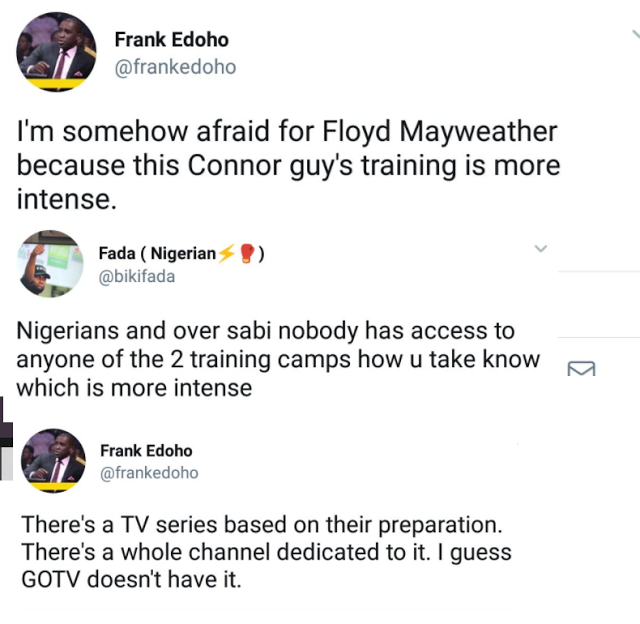Open the envelope message icon
The width and height of the screenshot is (640, 624).
(581, 369)
